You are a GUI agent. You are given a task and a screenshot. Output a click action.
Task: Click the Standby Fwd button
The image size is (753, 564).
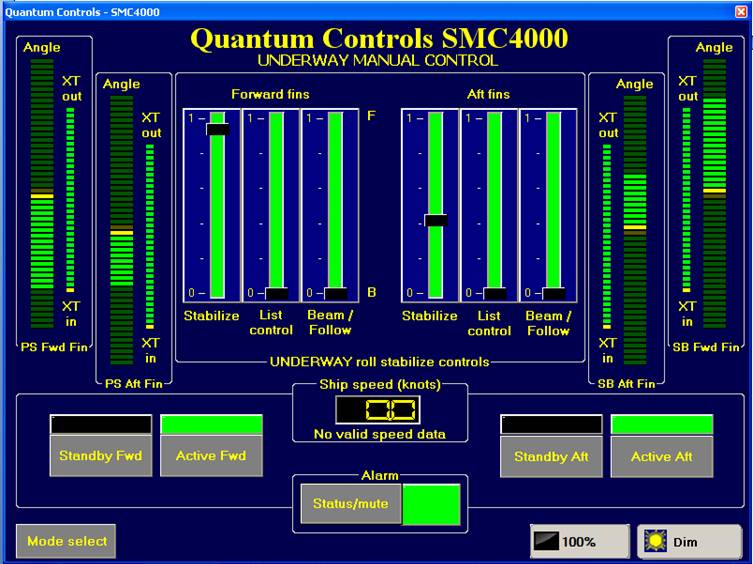tap(101, 455)
